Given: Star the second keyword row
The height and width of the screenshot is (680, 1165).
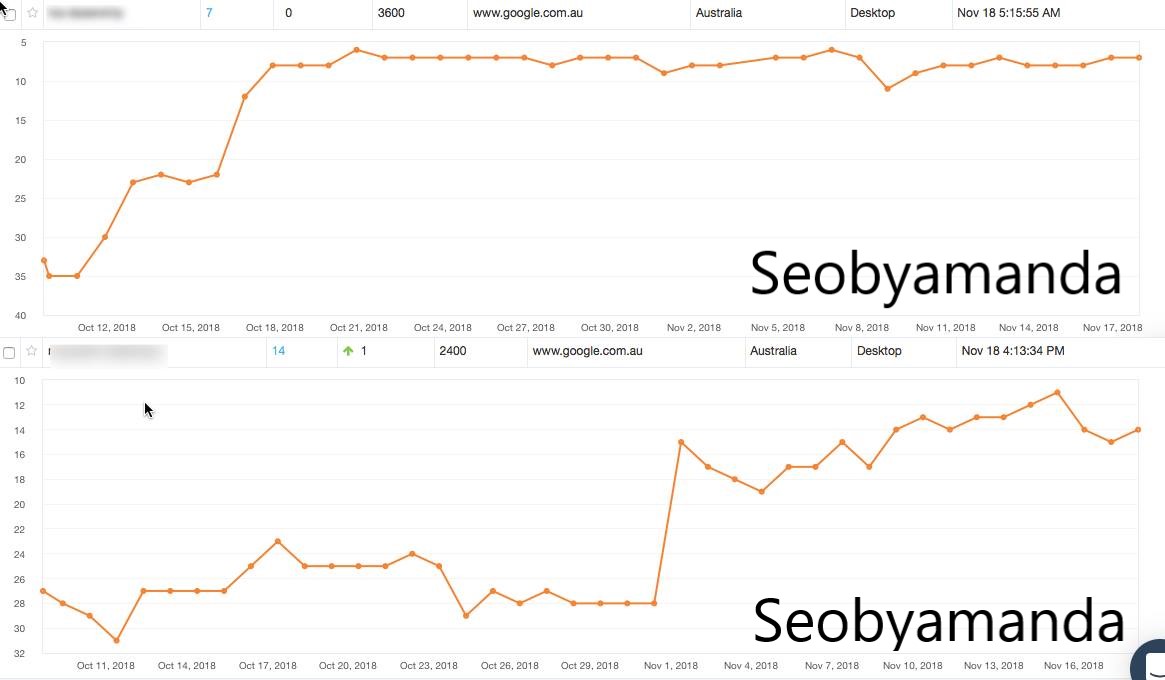Looking at the screenshot, I should point(32,351).
